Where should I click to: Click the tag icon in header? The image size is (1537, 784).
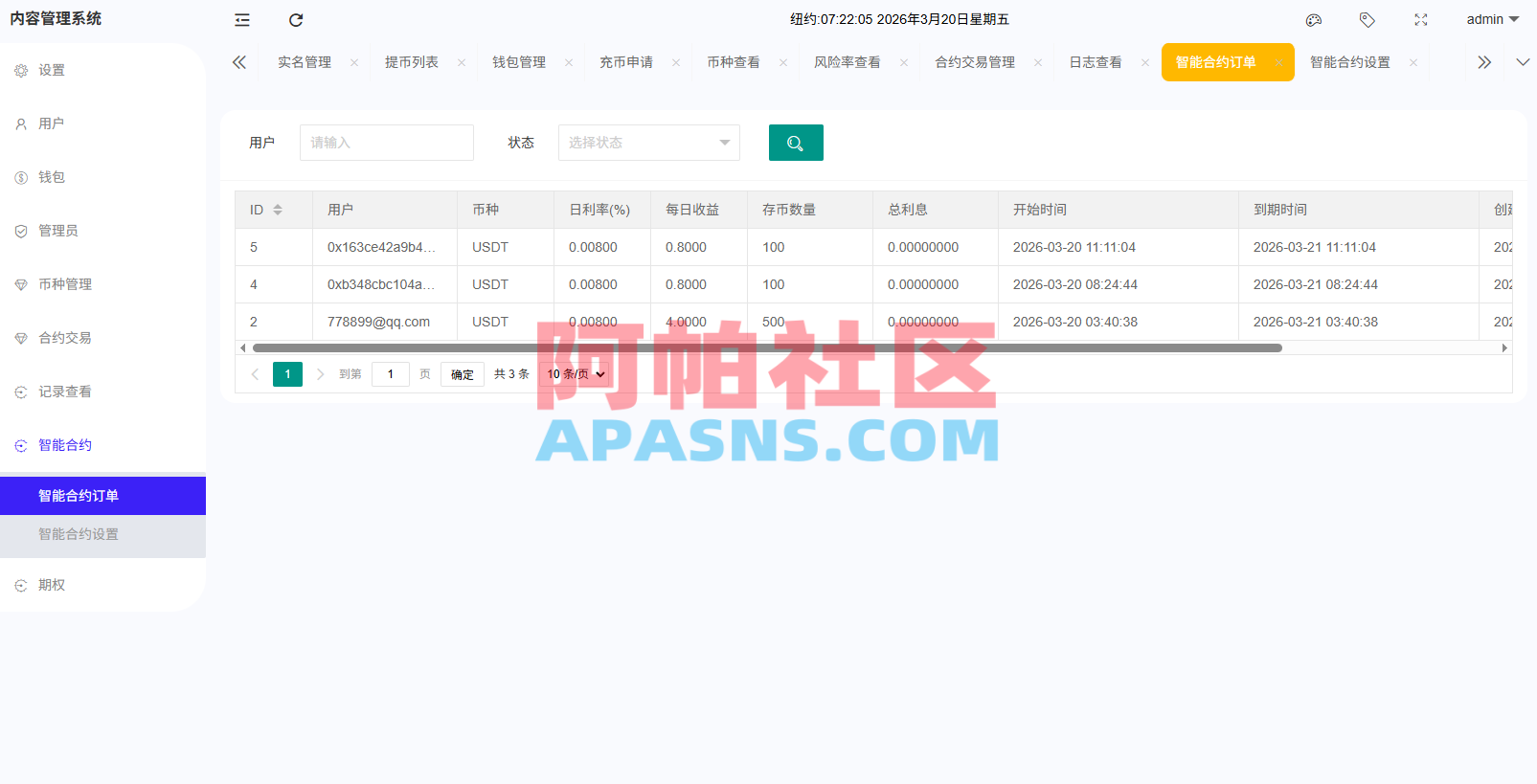click(1367, 20)
